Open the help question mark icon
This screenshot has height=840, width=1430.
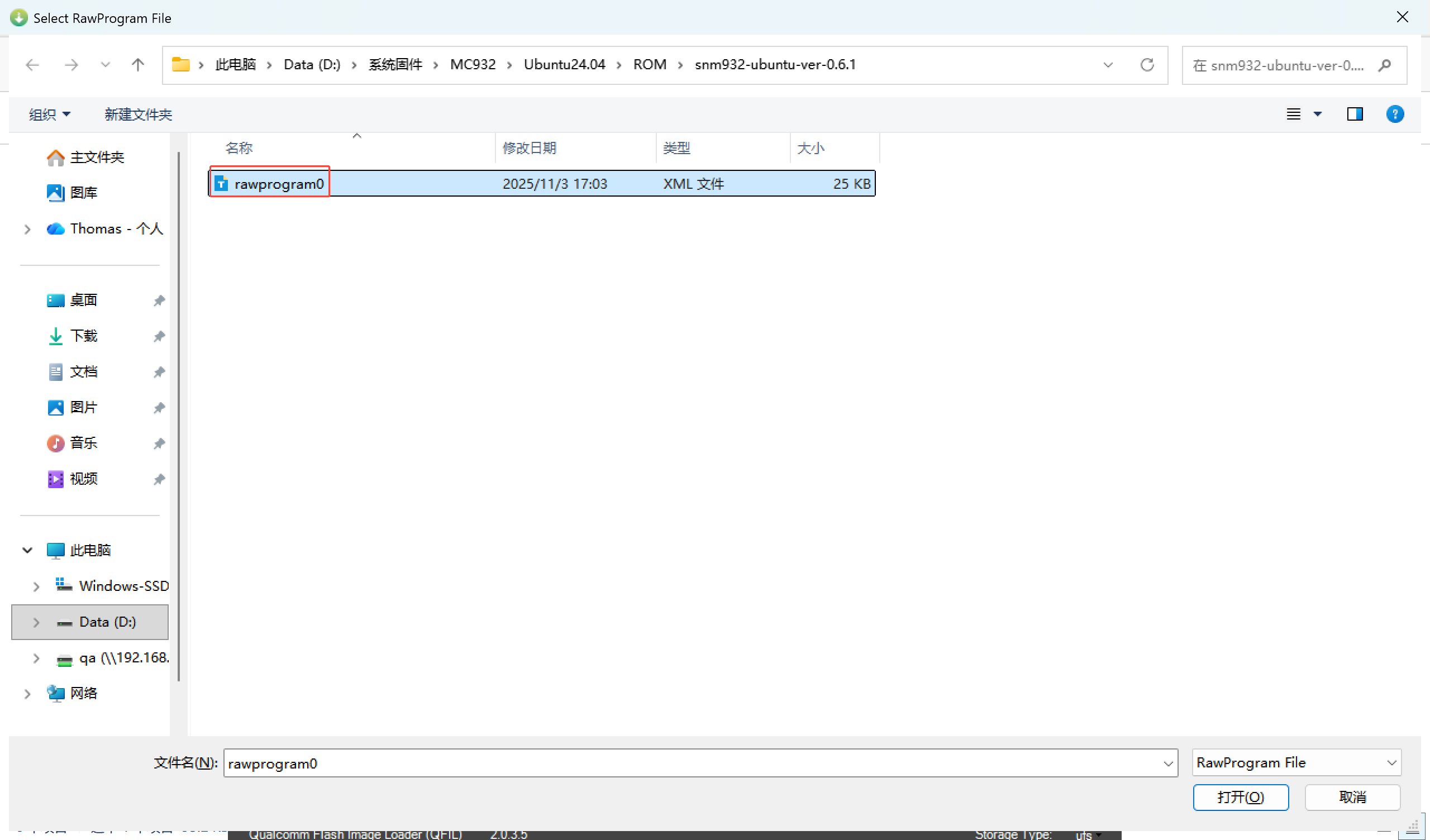1394,114
